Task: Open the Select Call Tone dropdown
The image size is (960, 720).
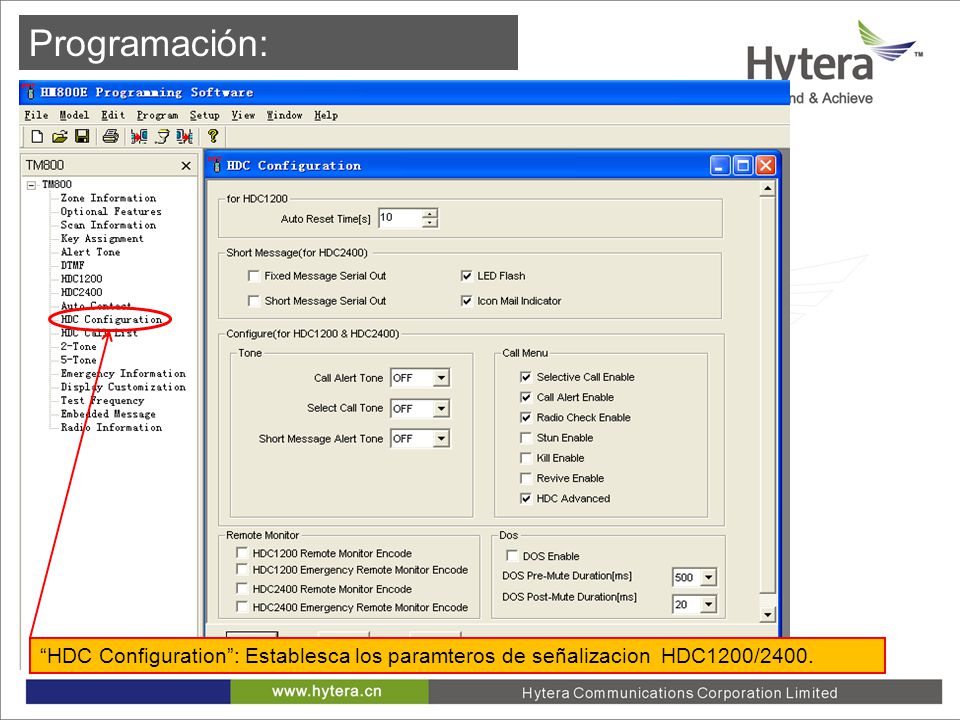Action: click(x=441, y=408)
